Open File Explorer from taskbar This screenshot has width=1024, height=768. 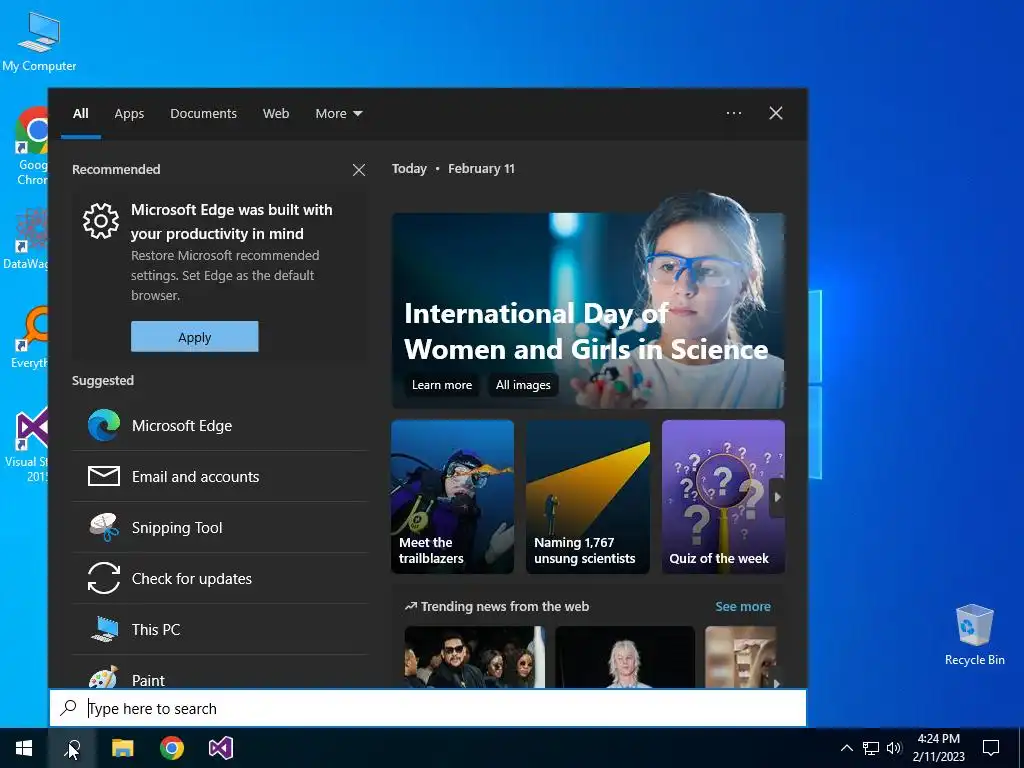[122, 748]
